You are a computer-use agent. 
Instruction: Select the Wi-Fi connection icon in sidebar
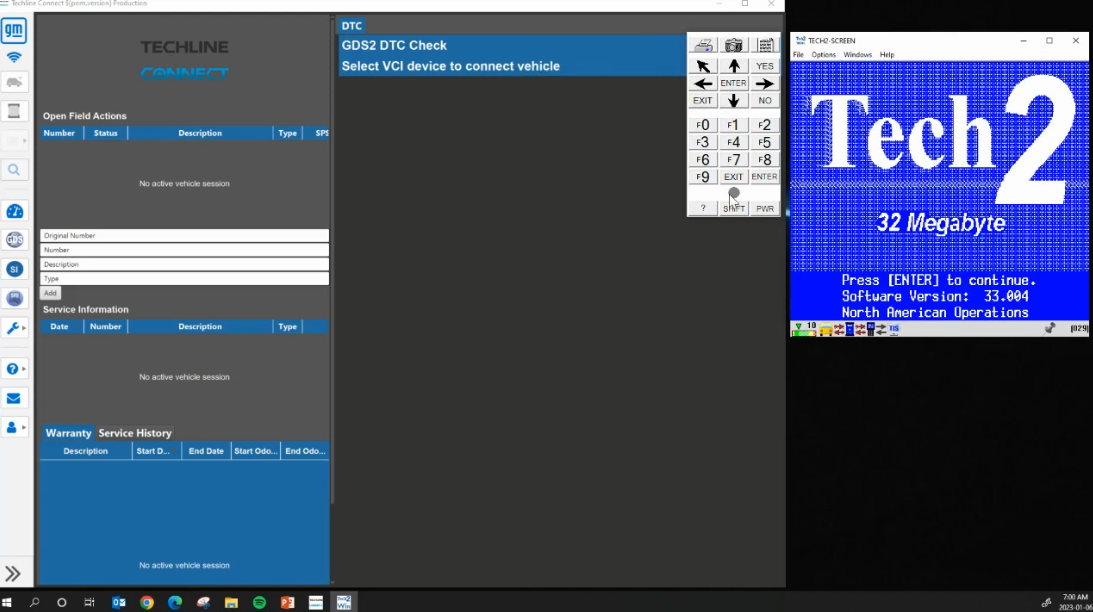14,57
